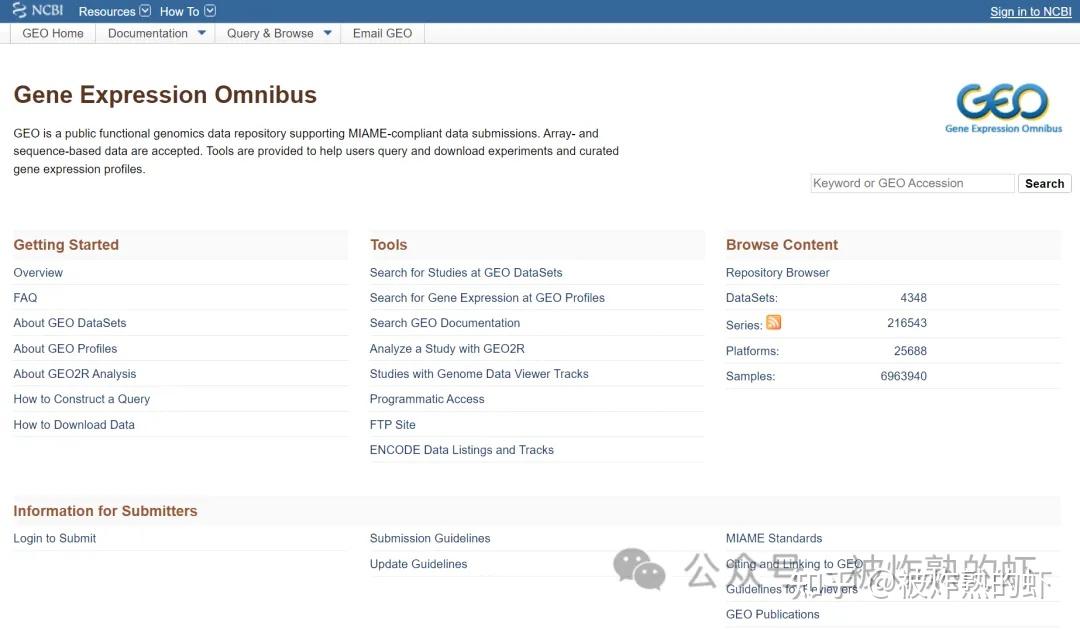Image resolution: width=1080 pixels, height=629 pixels.
Task: Open Search for Studies at GEO DataSets
Action: 466,272
